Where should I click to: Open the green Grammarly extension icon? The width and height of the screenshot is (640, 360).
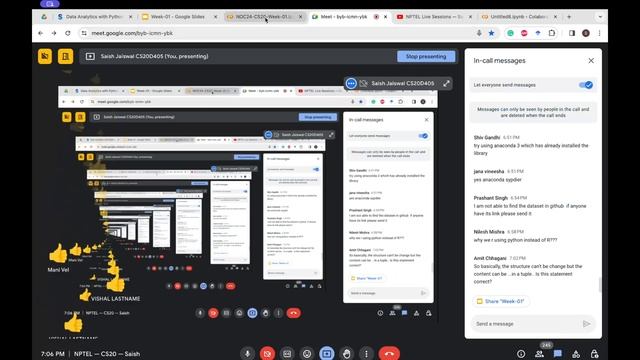point(510,33)
